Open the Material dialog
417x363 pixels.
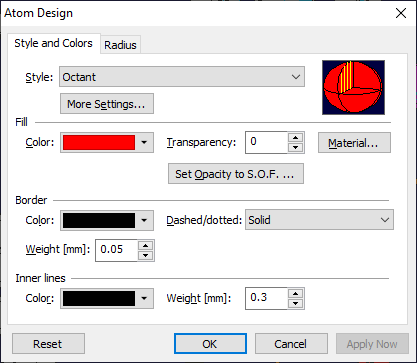pyautogui.click(x=354, y=143)
